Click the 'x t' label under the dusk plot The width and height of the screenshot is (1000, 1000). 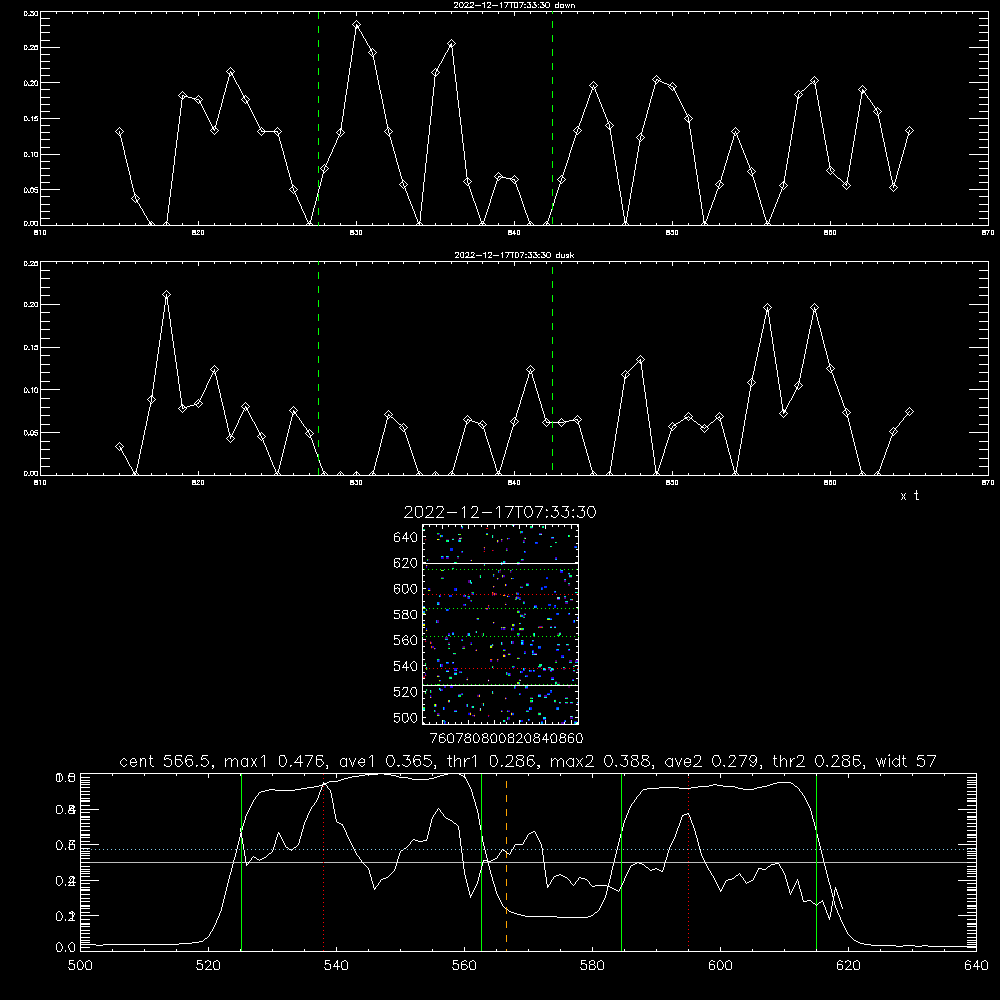click(x=909, y=496)
